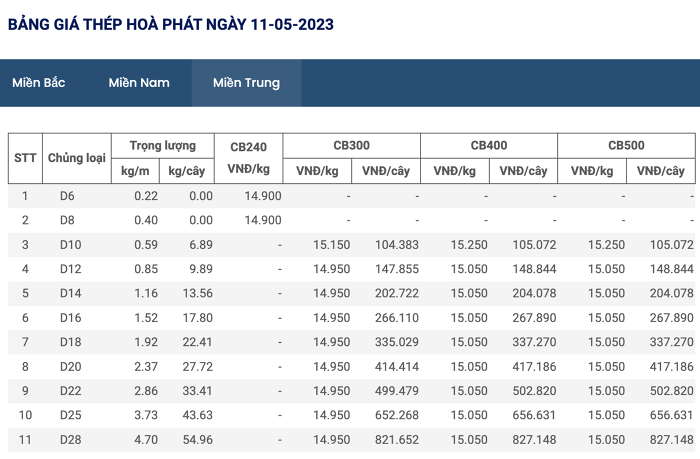
Task: Click the Trọng lượng header cell
Action: coord(162,146)
